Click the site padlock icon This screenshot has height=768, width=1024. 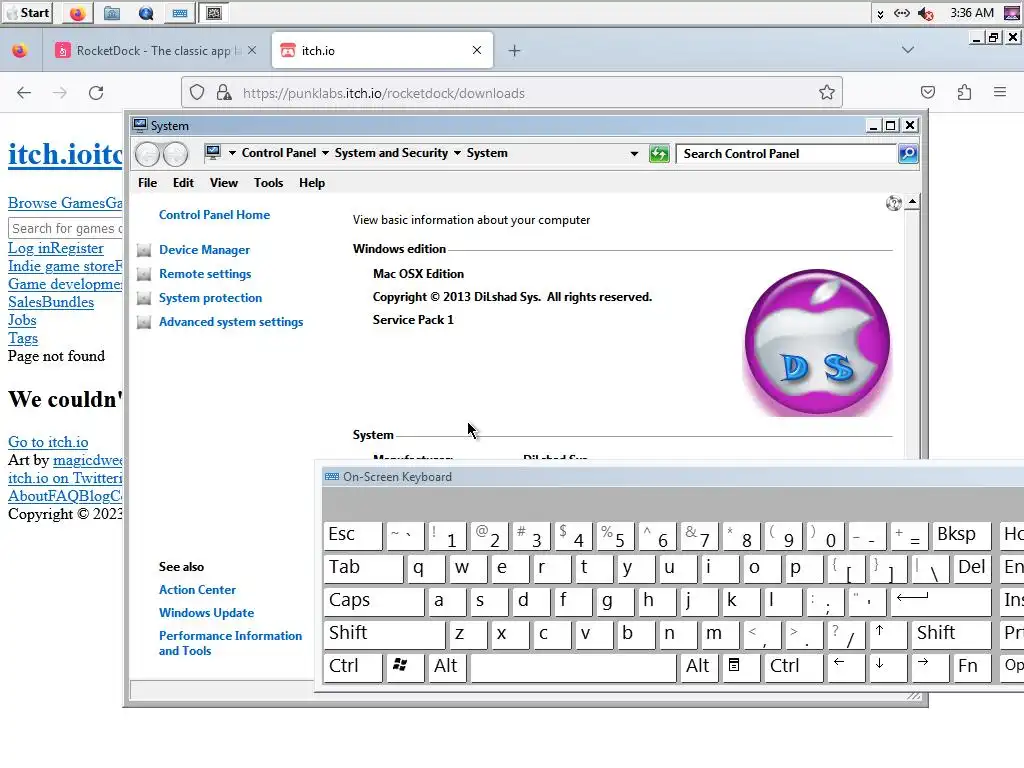pyautogui.click(x=224, y=93)
